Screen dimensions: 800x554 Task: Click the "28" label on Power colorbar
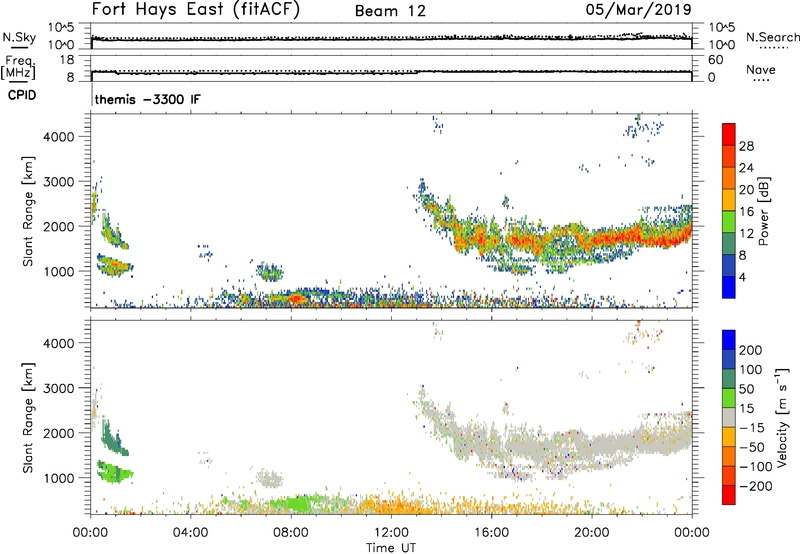point(746,146)
